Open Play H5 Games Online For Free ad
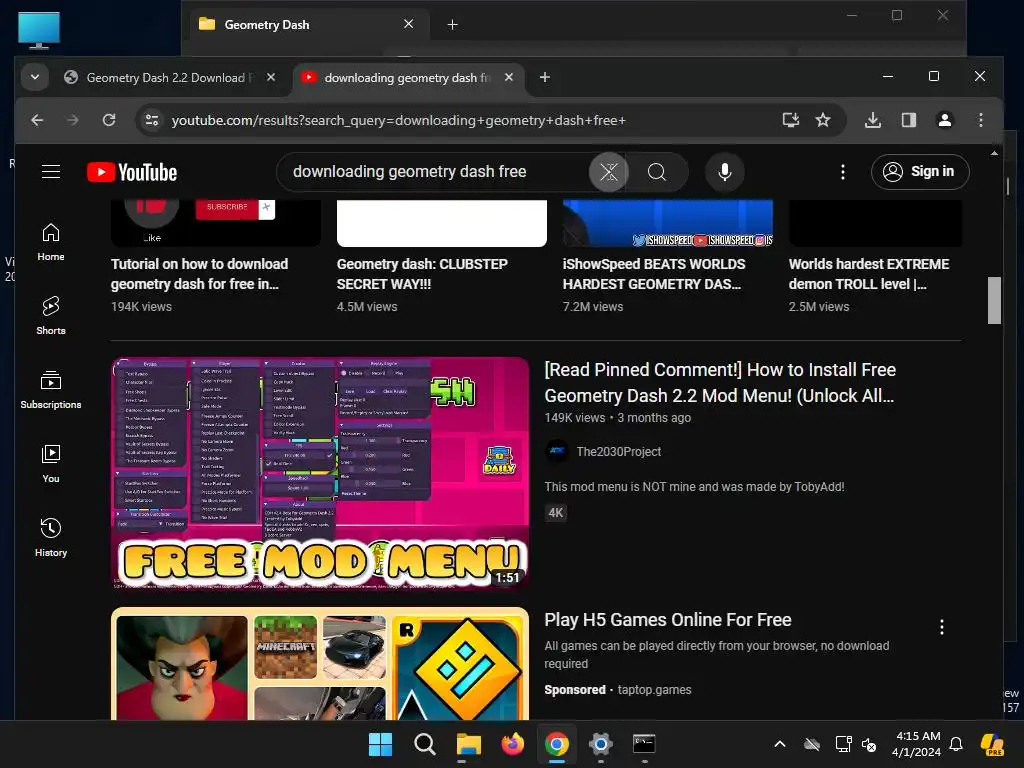Image resolution: width=1024 pixels, height=768 pixels. pyautogui.click(x=667, y=620)
